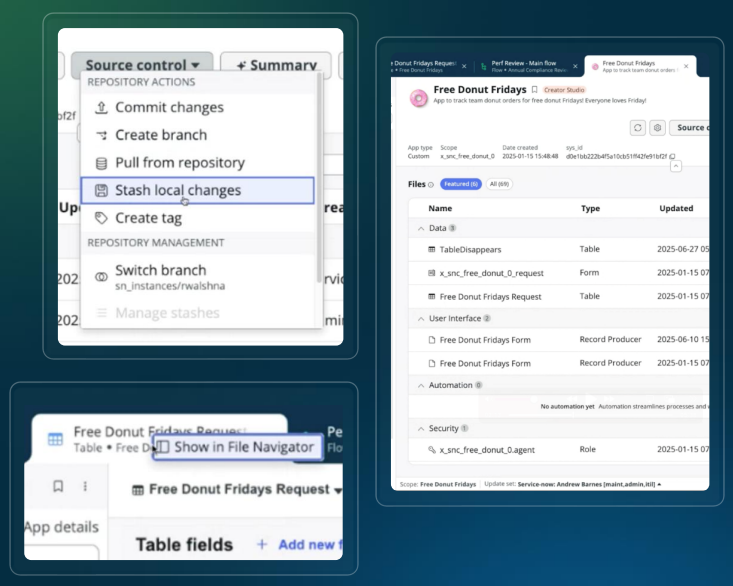The image size is (733, 586).
Task: Collapse the User Interface file group
Action: [420, 318]
